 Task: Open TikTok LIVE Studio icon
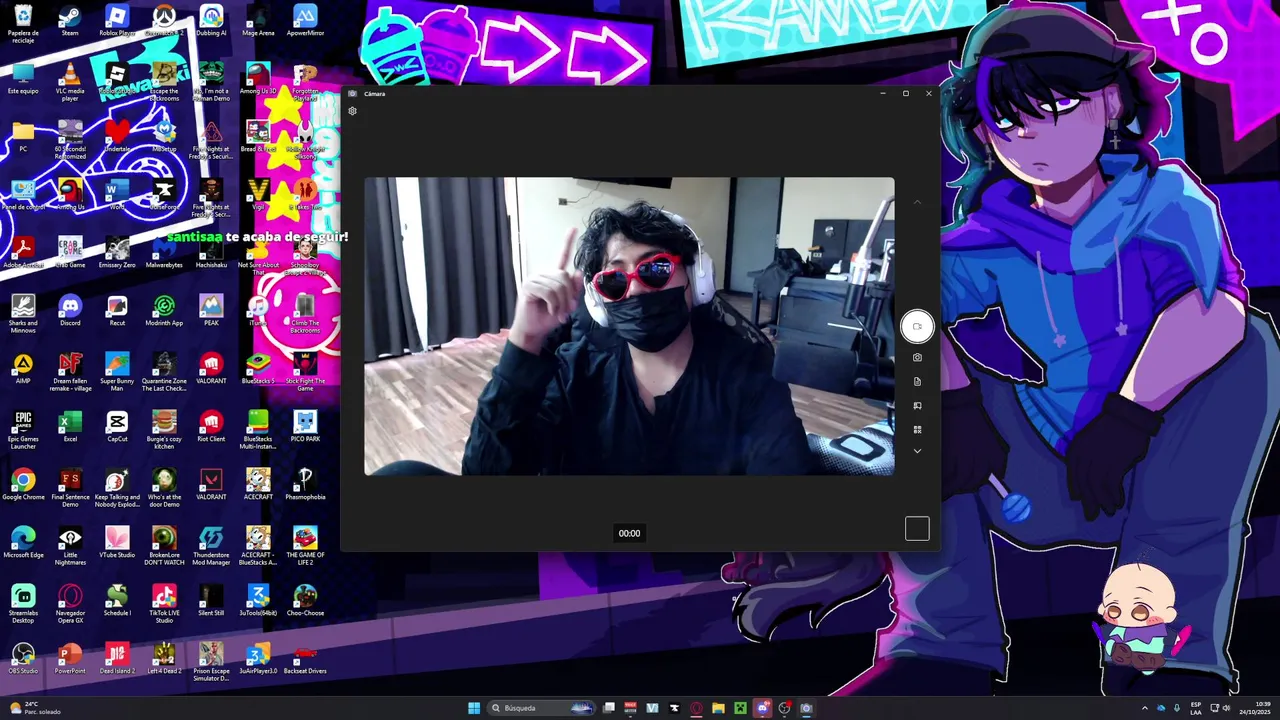coord(164,603)
